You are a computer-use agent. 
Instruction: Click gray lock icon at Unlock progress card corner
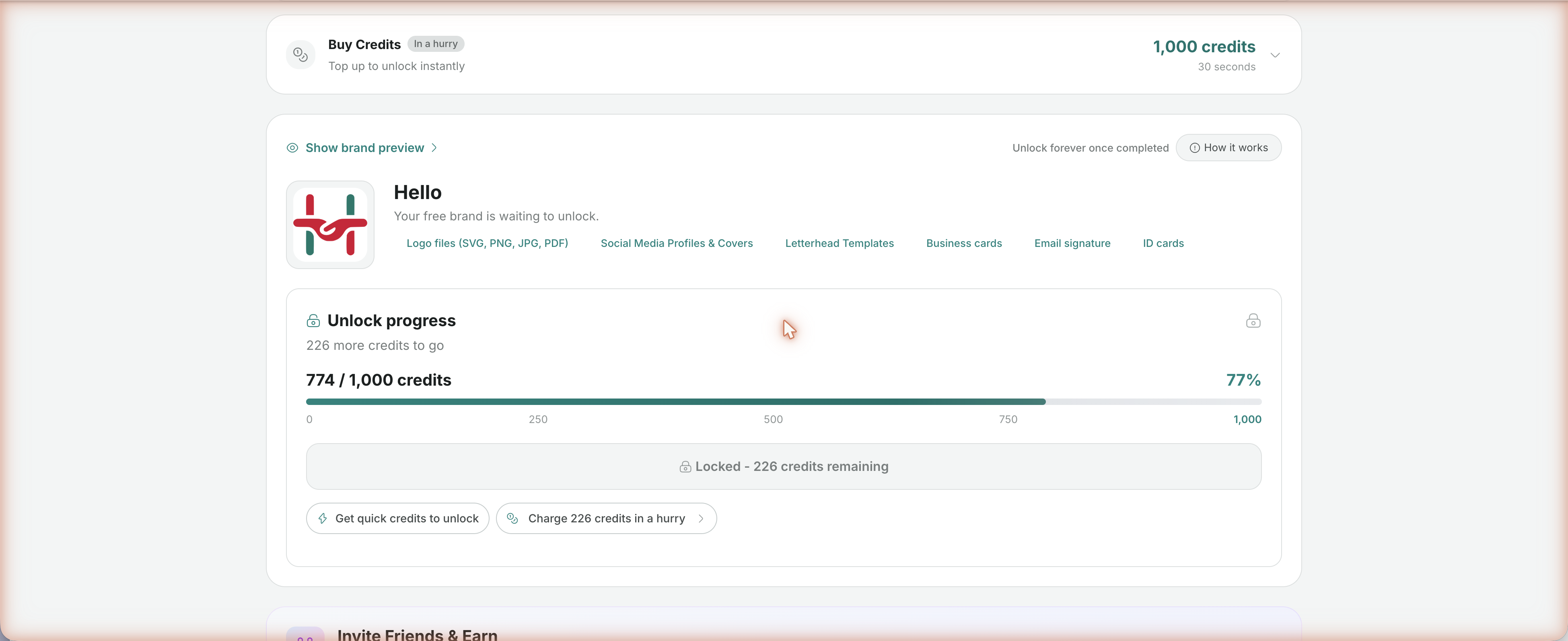tap(1253, 321)
